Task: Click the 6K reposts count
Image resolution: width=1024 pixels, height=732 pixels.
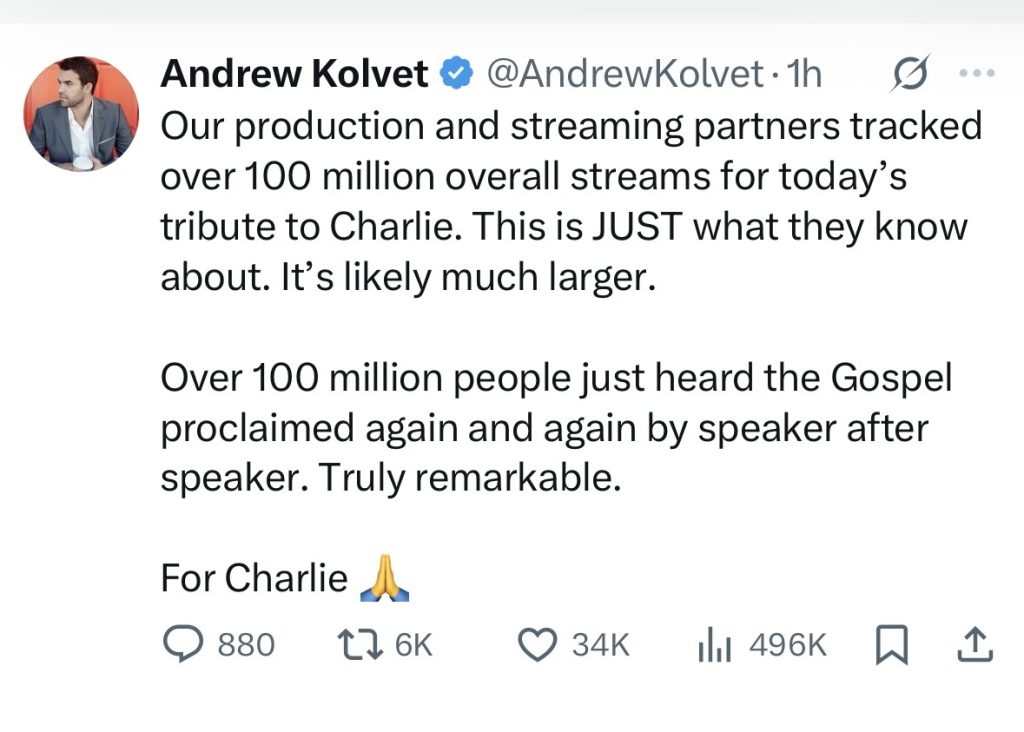Action: pos(414,646)
